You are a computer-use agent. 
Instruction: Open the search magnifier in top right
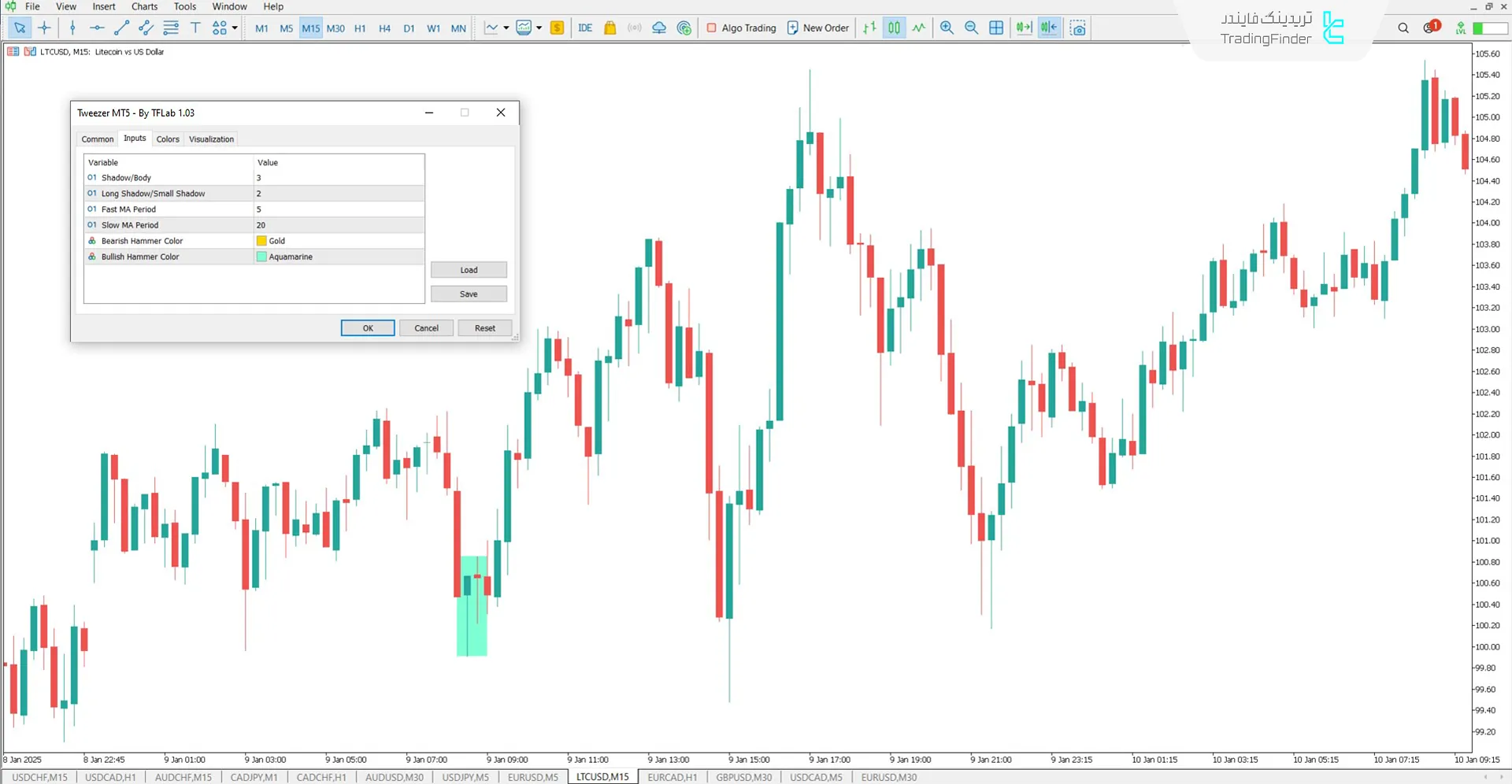(1403, 28)
